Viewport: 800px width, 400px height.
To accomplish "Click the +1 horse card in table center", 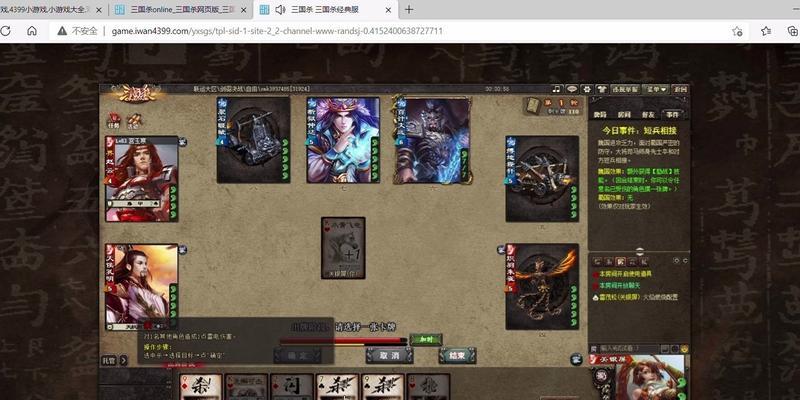I will point(343,248).
